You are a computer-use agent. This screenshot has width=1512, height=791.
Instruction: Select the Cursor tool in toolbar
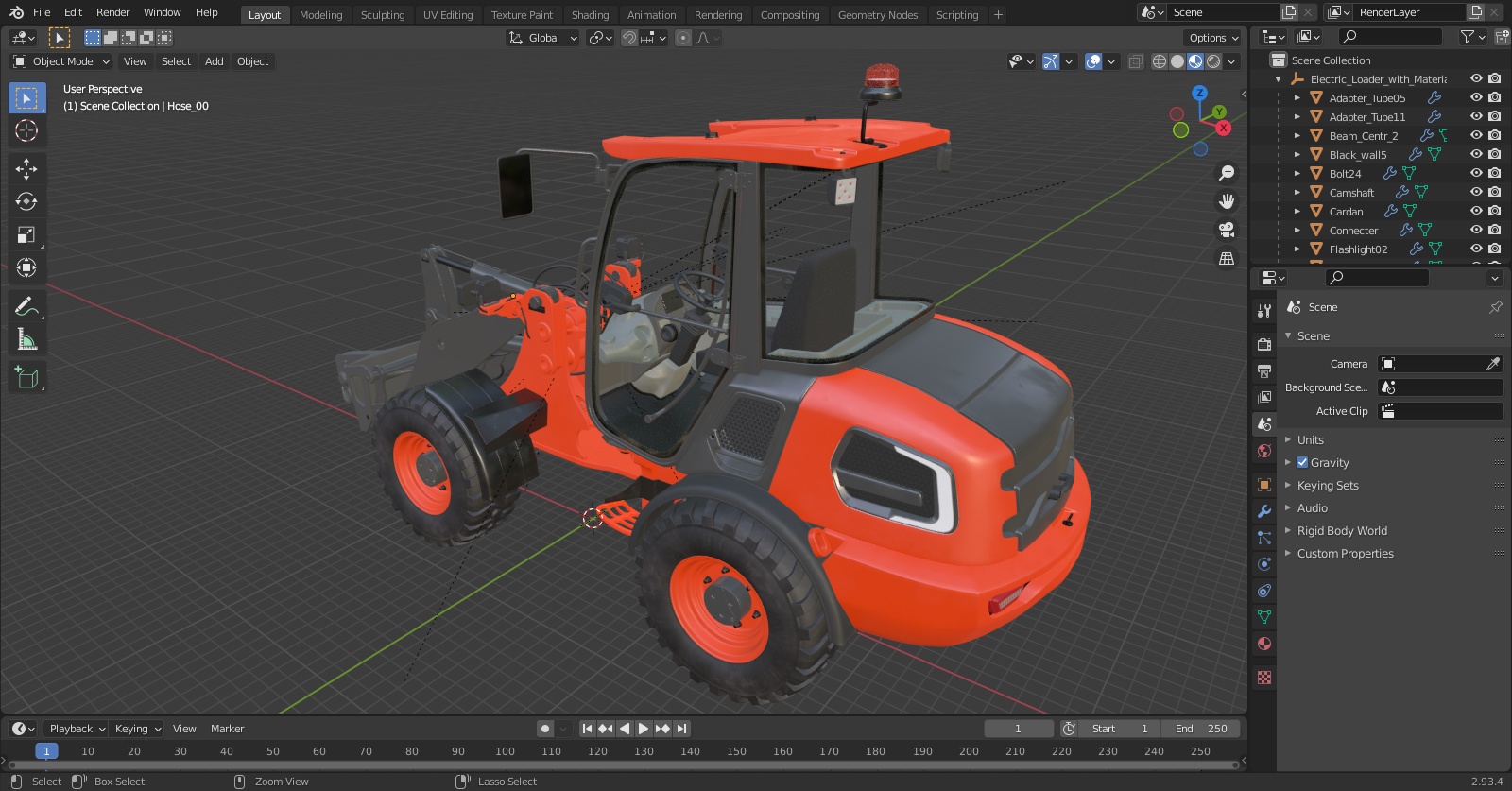pyautogui.click(x=26, y=130)
